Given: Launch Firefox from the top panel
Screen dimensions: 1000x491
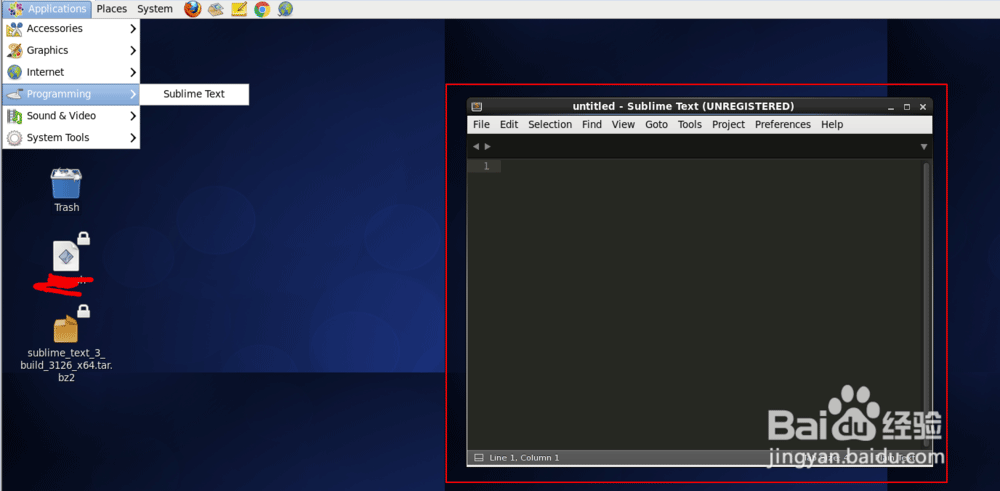Looking at the screenshot, I should click(x=193, y=9).
